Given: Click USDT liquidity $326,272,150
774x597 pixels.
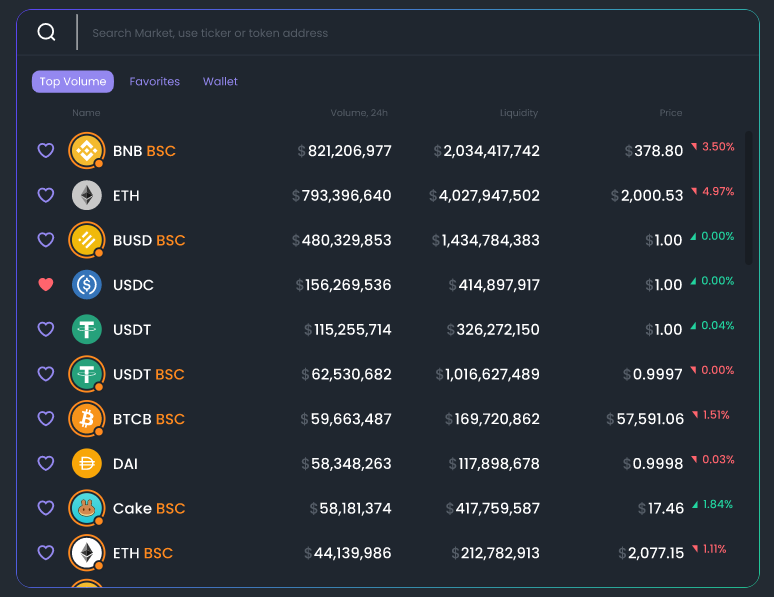Looking at the screenshot, I should point(493,329).
